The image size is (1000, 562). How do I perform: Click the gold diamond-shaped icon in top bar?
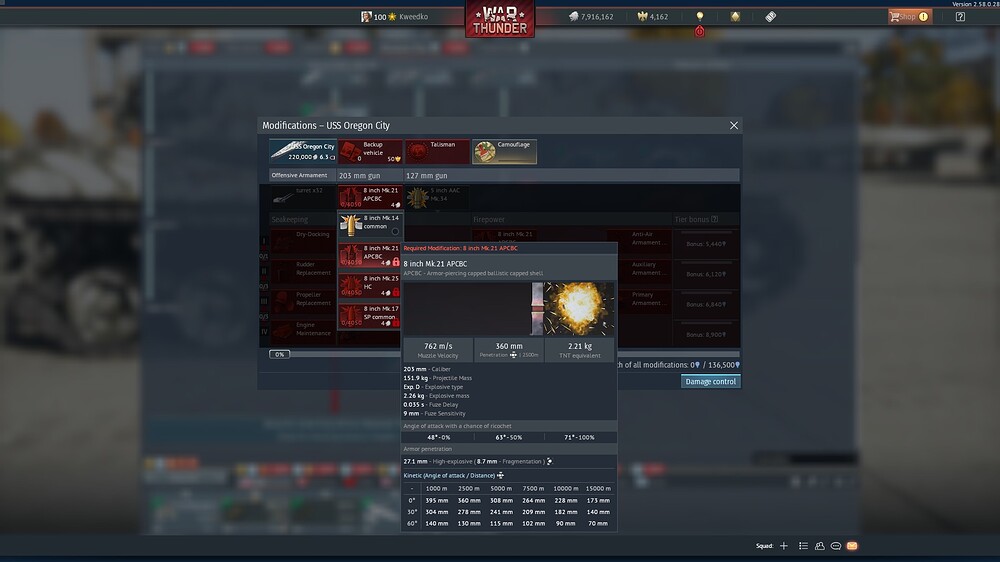[735, 17]
